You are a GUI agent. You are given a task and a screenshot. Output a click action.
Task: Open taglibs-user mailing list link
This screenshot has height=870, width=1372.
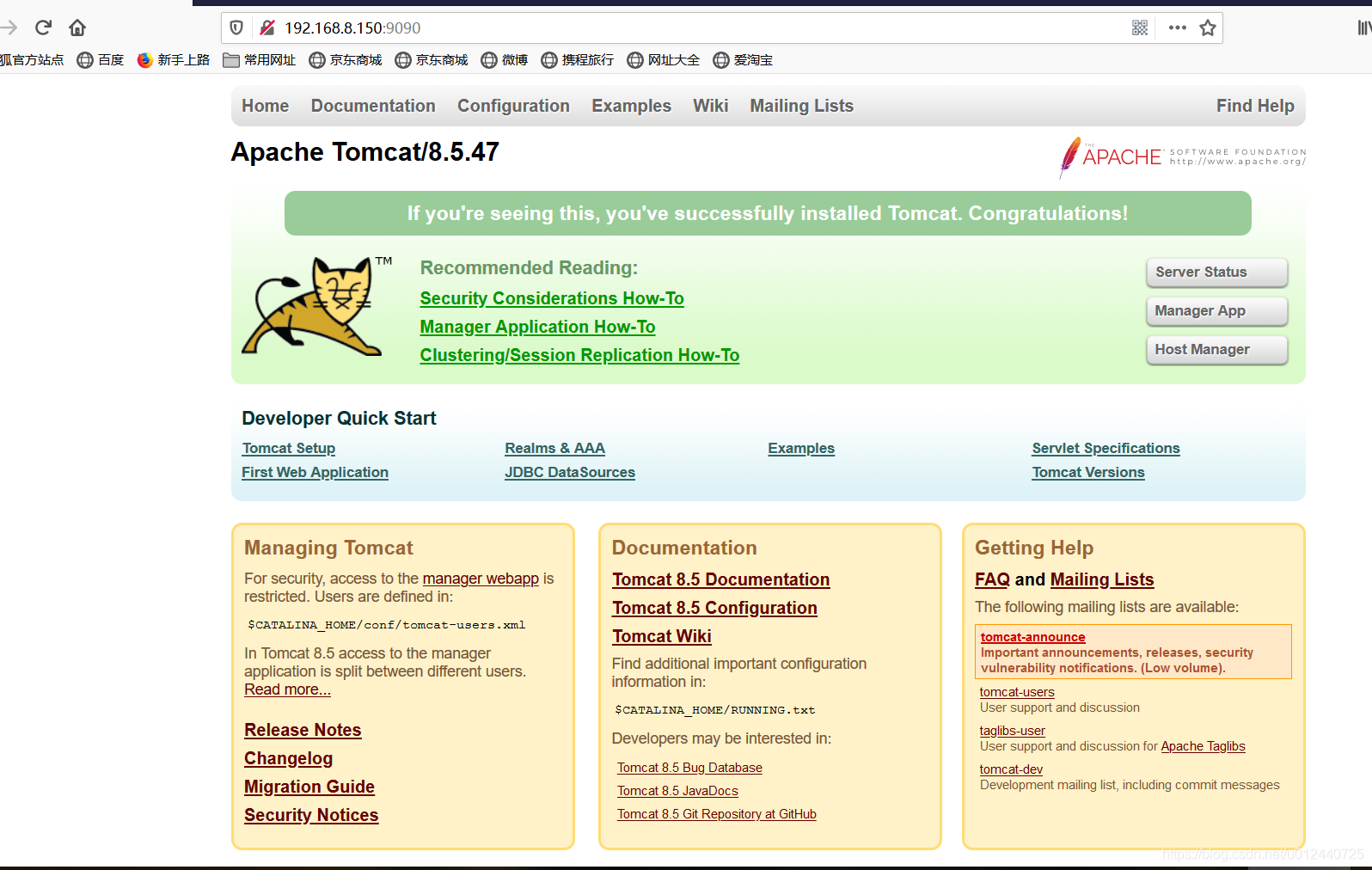point(1013,731)
